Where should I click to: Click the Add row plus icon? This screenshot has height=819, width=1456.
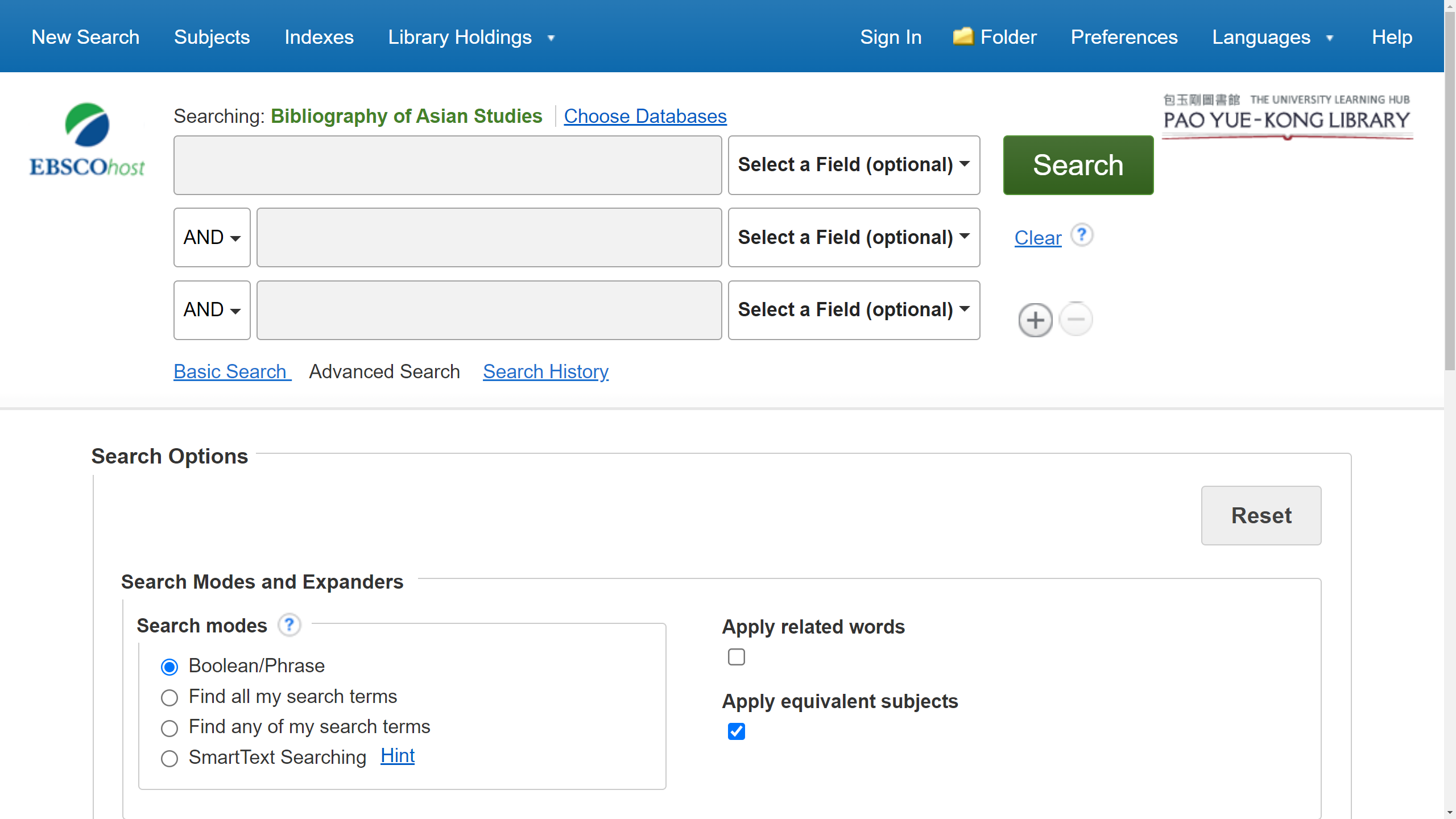pos(1035,319)
